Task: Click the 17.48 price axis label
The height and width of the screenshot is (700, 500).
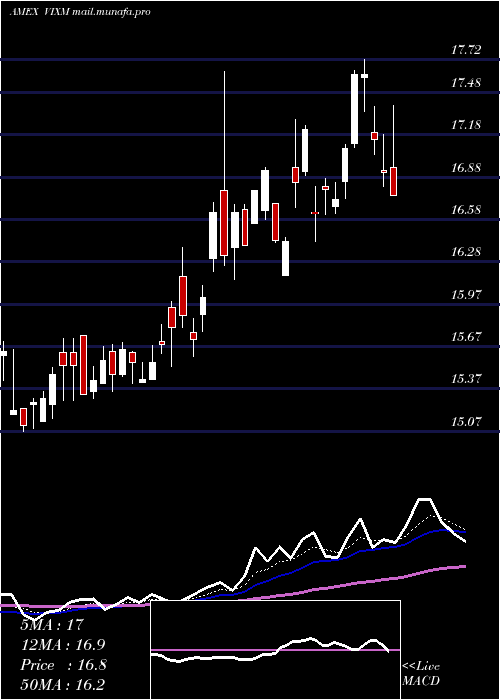Action: coord(466,83)
